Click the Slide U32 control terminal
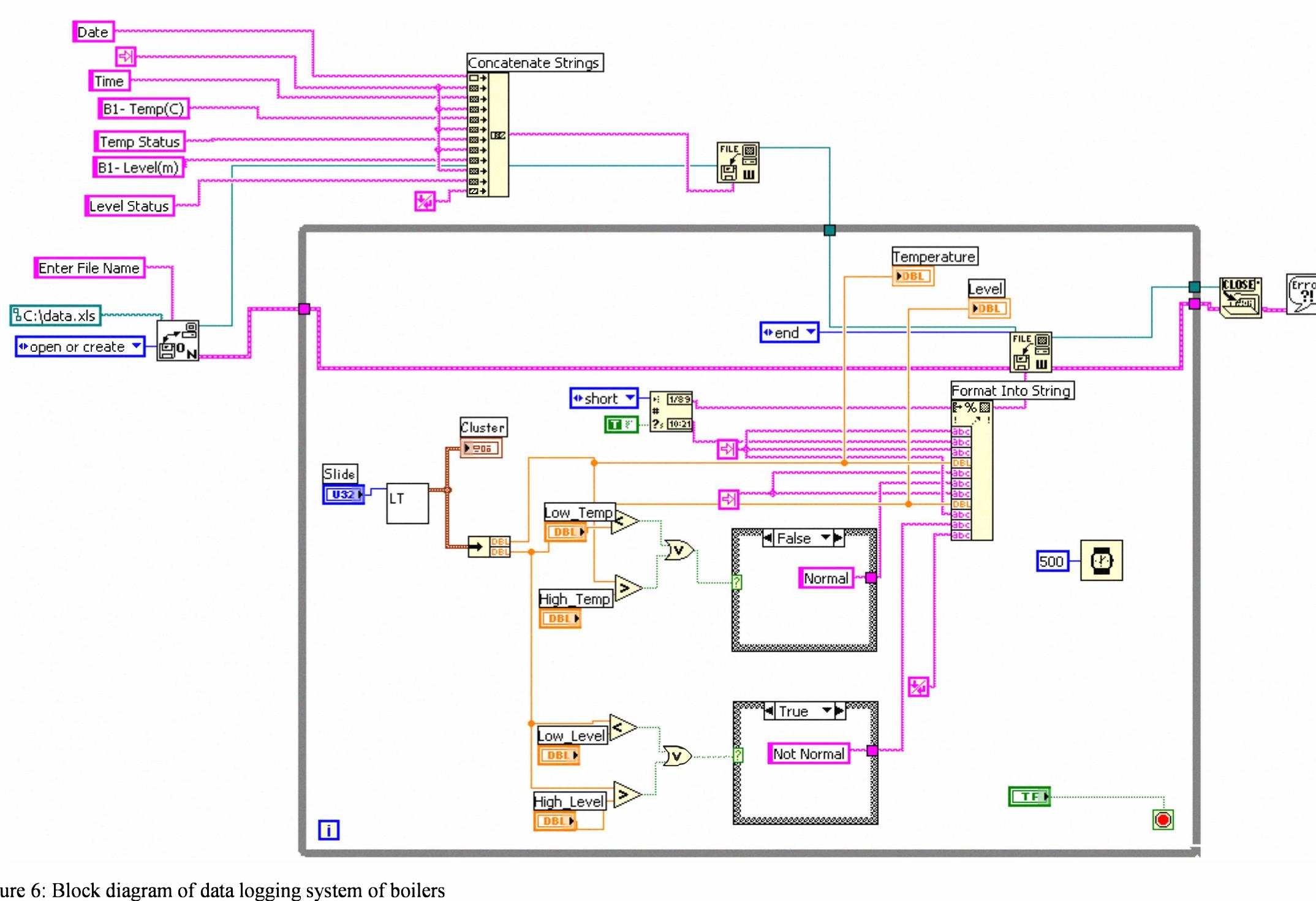The image size is (1316, 901). [344, 494]
